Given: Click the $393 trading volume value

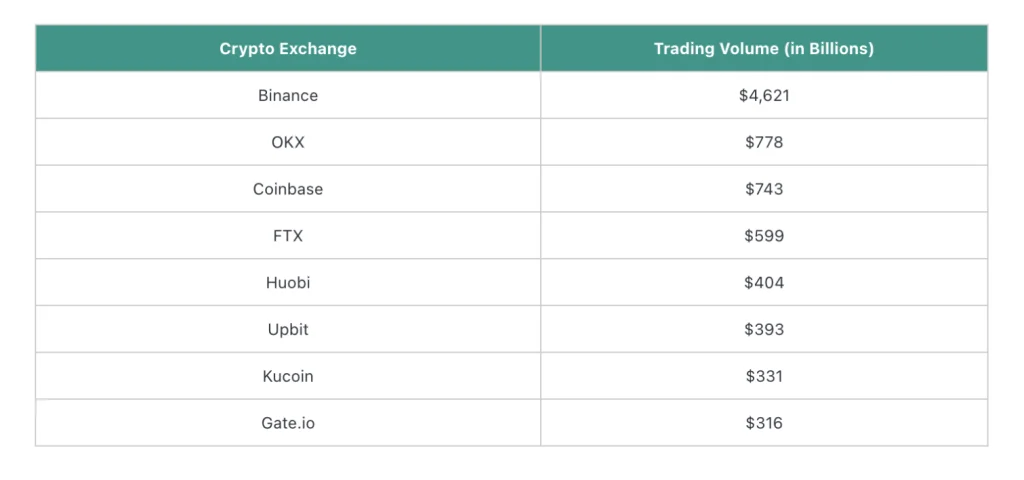Looking at the screenshot, I should [764, 329].
